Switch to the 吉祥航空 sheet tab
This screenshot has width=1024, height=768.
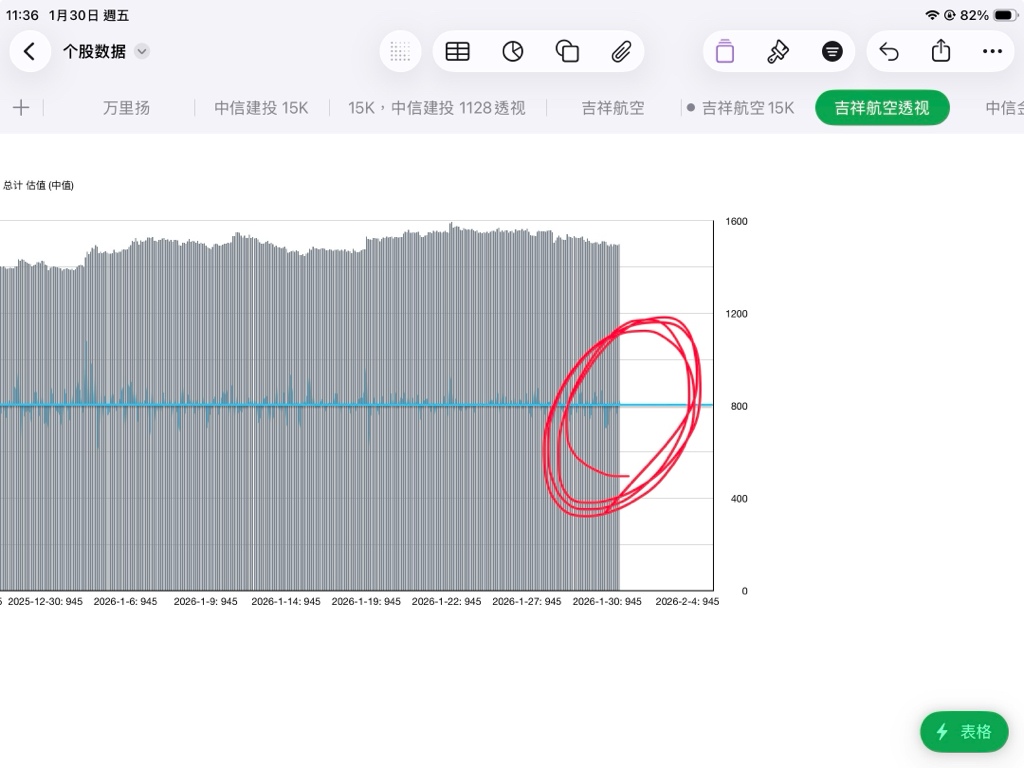(613, 108)
